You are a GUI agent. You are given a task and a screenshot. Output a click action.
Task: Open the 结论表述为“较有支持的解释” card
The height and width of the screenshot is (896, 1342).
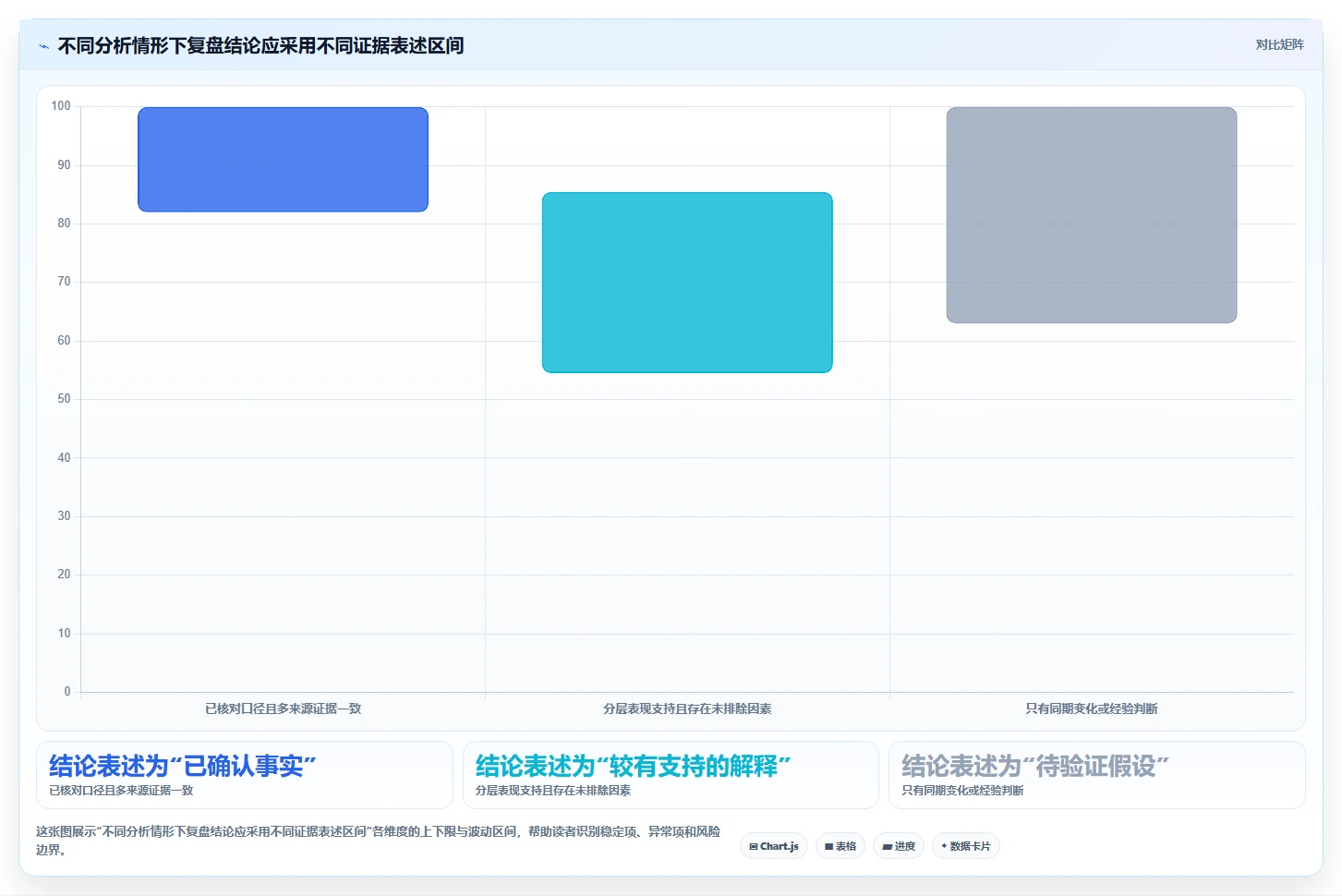(671, 775)
